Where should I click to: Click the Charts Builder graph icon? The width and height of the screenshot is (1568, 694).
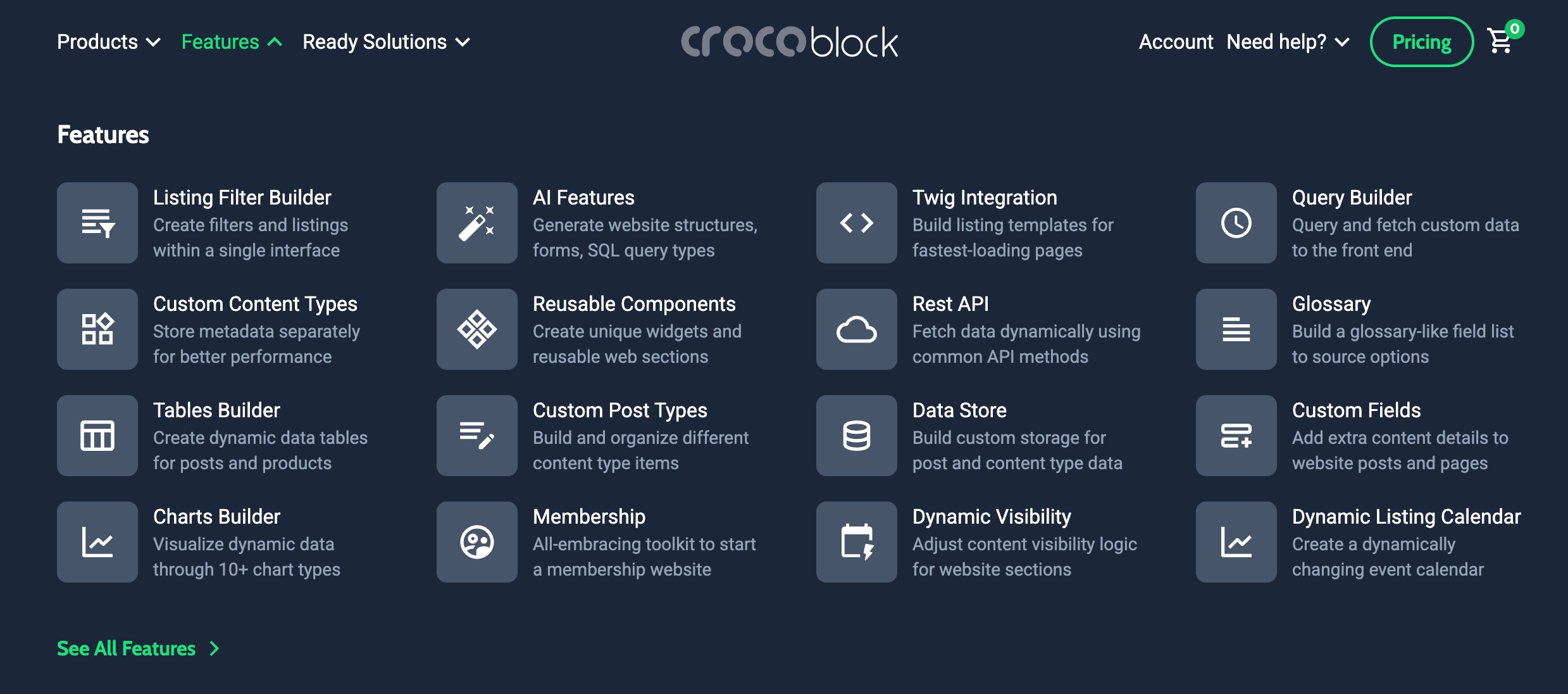96,541
